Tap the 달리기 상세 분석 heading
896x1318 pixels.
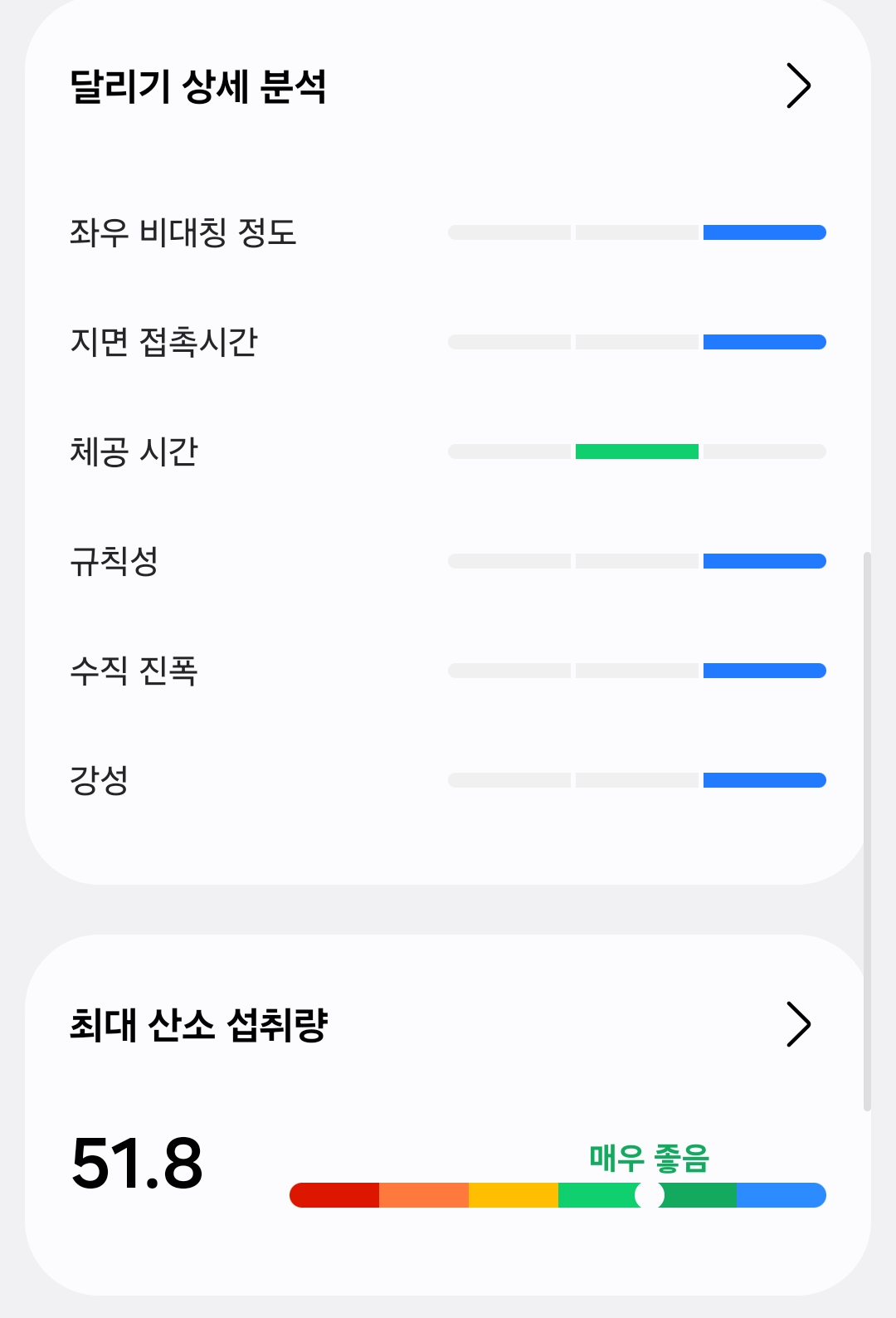[x=198, y=86]
